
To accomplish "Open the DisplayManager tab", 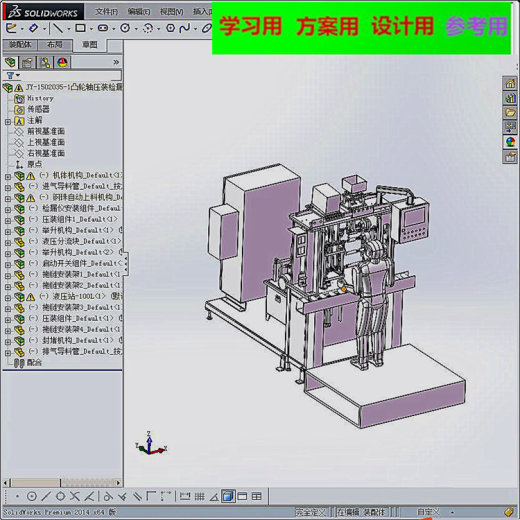I will [62, 62].
